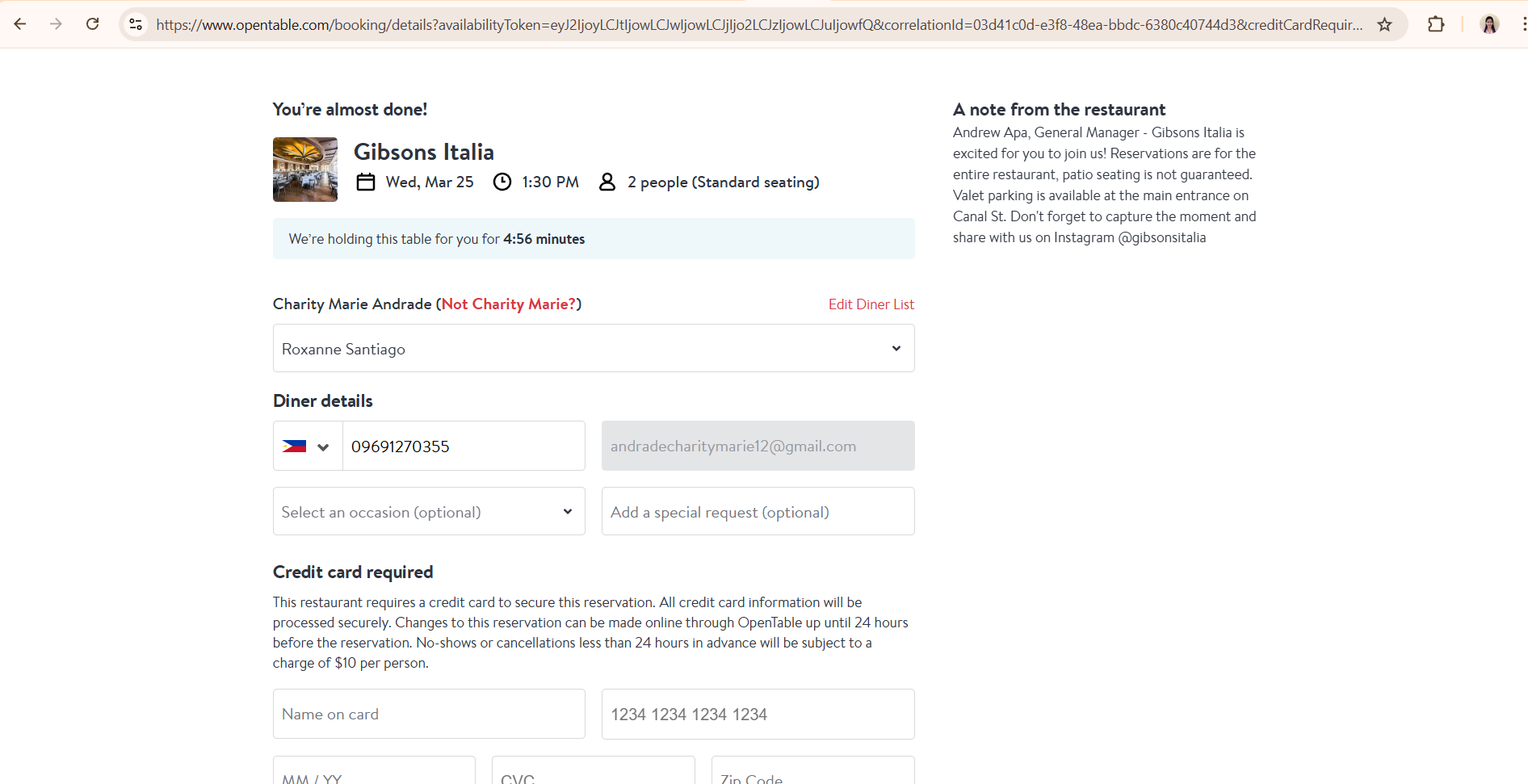Click the clock icon beside 1:30 PM
This screenshot has height=784, width=1528.
tap(502, 182)
